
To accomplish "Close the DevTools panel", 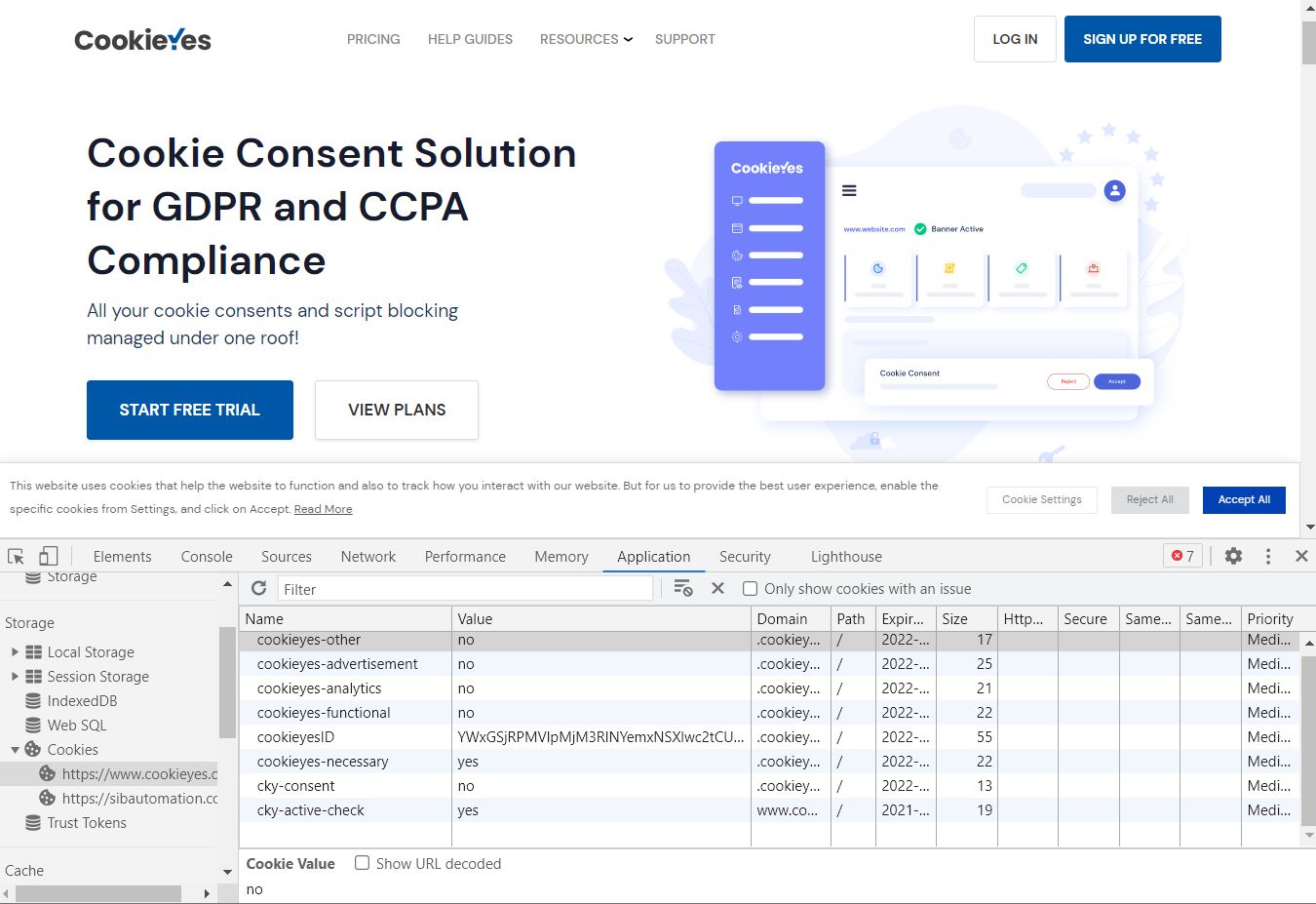I will 1301,556.
